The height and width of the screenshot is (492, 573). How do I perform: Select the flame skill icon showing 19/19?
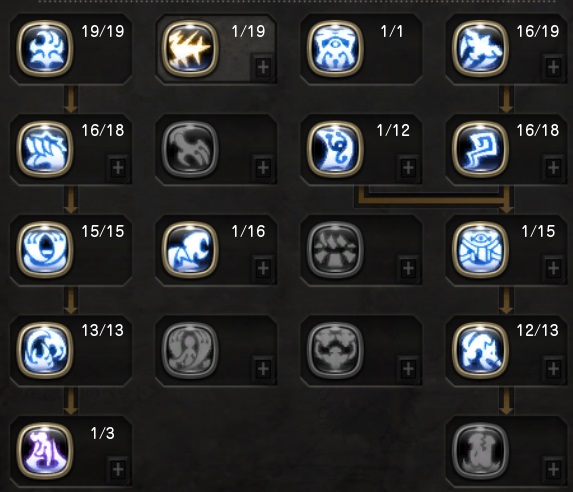coord(45,49)
